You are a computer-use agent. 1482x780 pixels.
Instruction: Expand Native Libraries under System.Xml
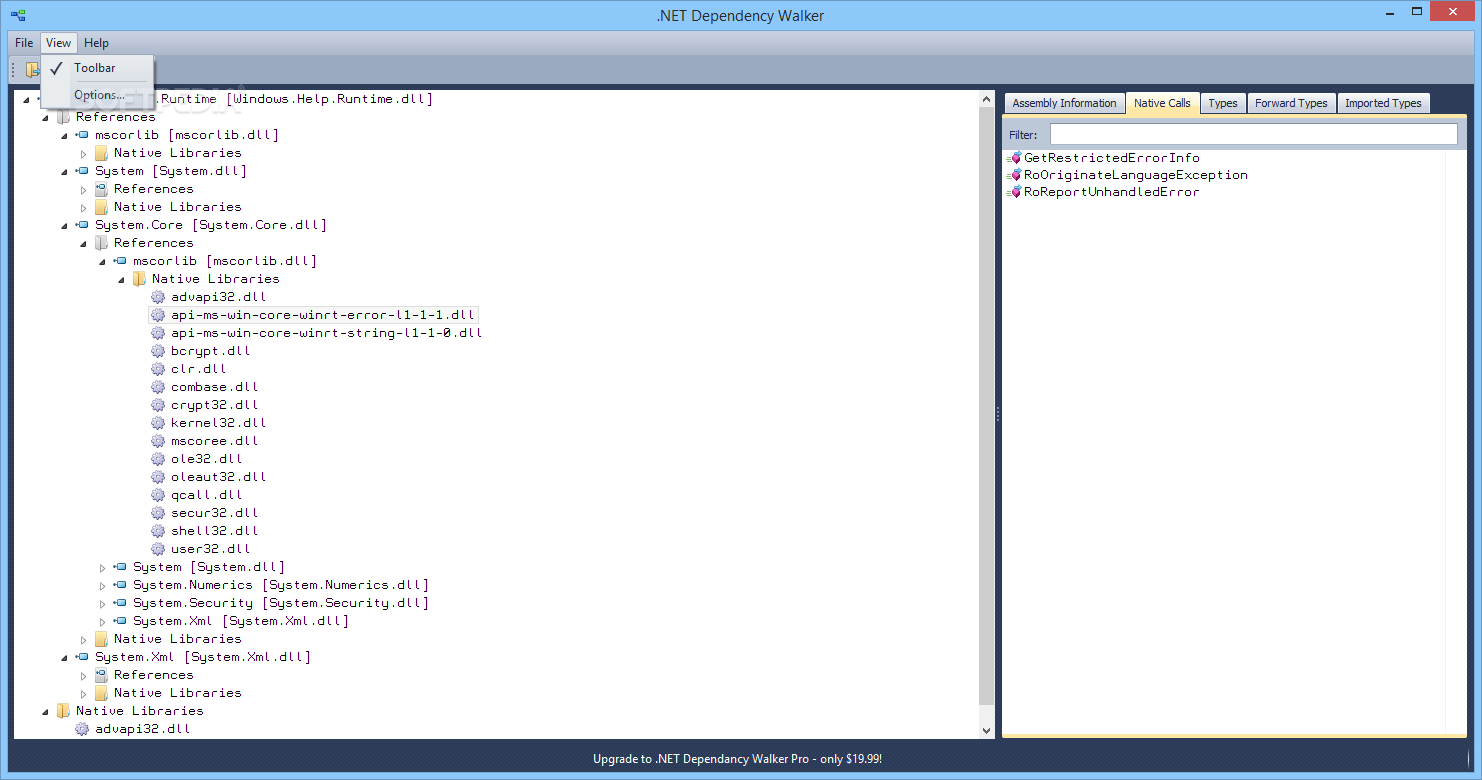pyautogui.click(x=84, y=693)
